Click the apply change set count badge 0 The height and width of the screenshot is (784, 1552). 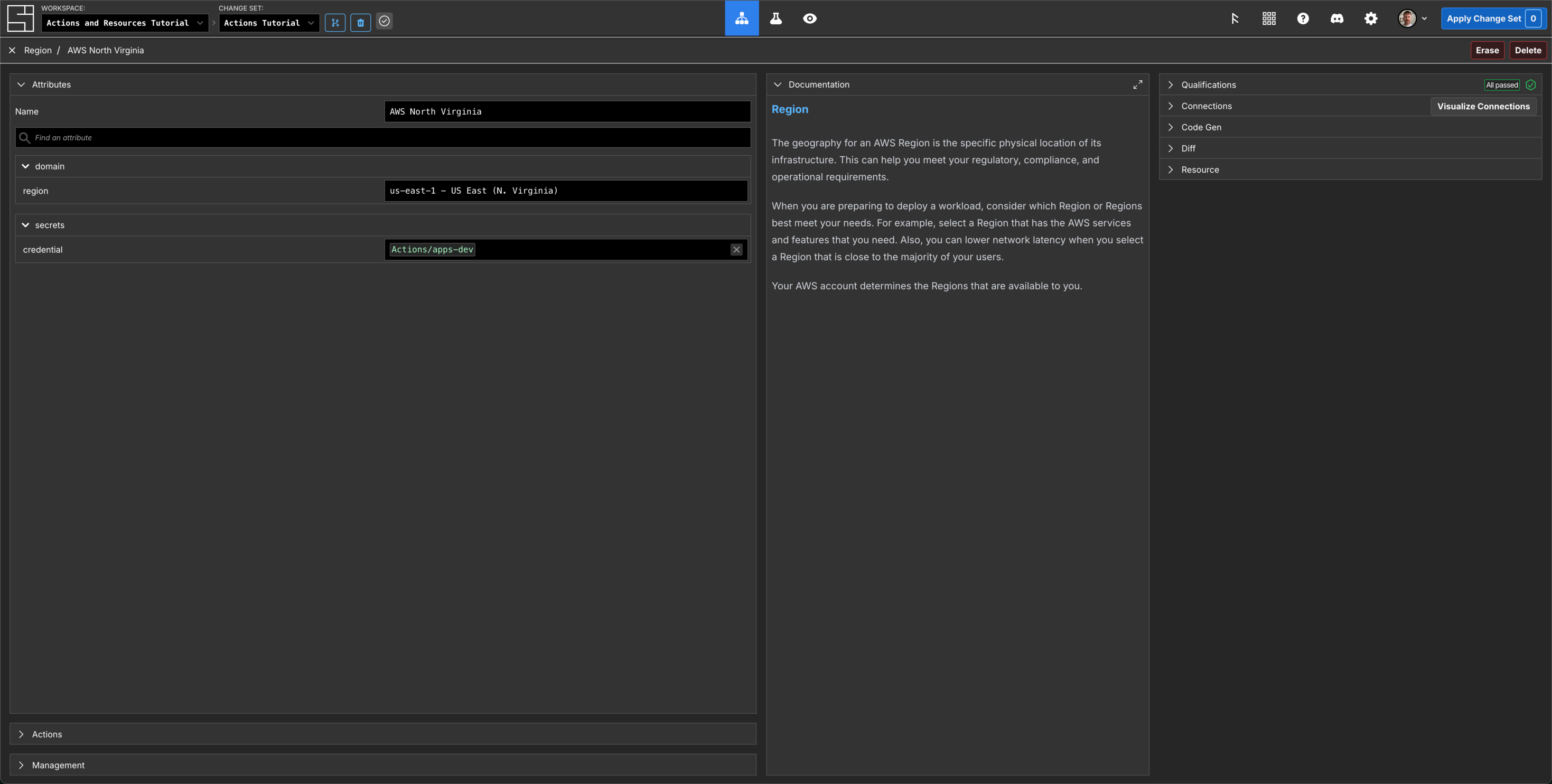point(1533,18)
